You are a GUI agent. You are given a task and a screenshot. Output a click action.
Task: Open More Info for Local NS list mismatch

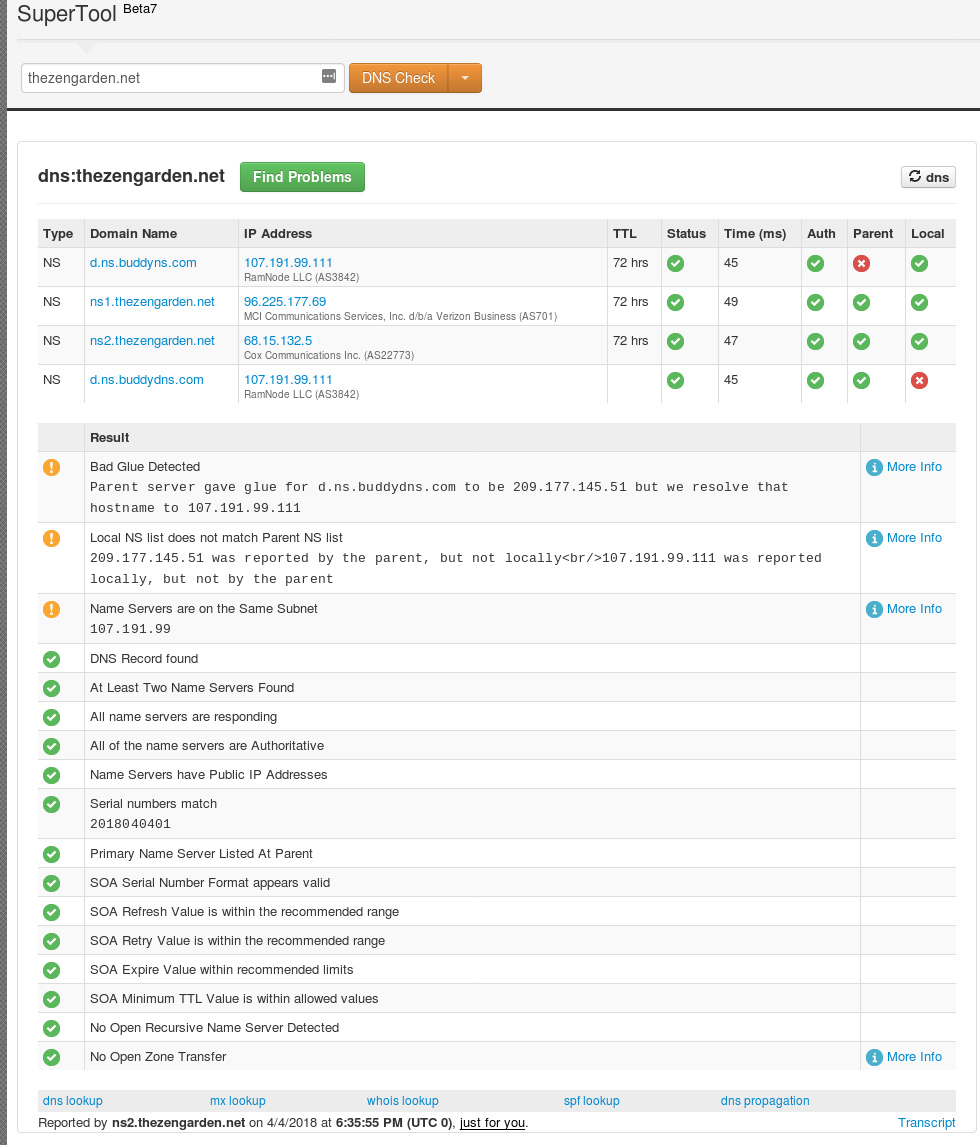coord(914,537)
